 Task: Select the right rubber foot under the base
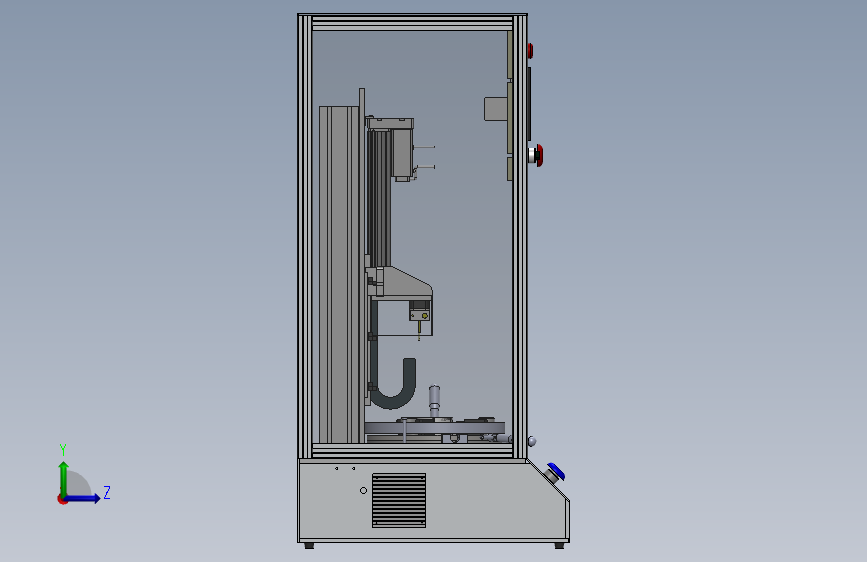559,546
